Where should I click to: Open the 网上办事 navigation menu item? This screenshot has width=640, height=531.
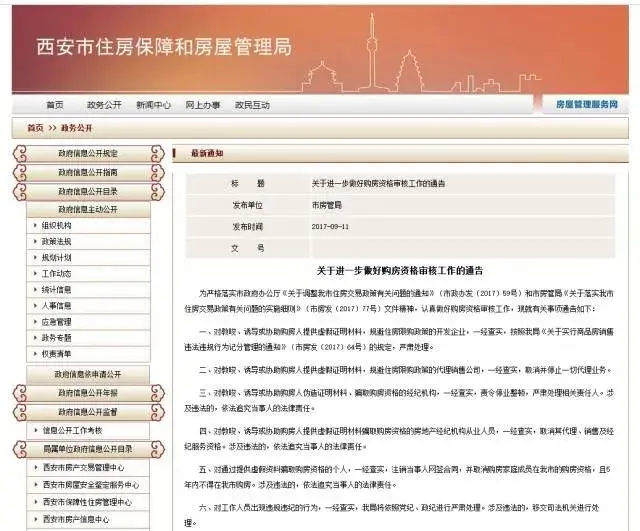[203, 105]
